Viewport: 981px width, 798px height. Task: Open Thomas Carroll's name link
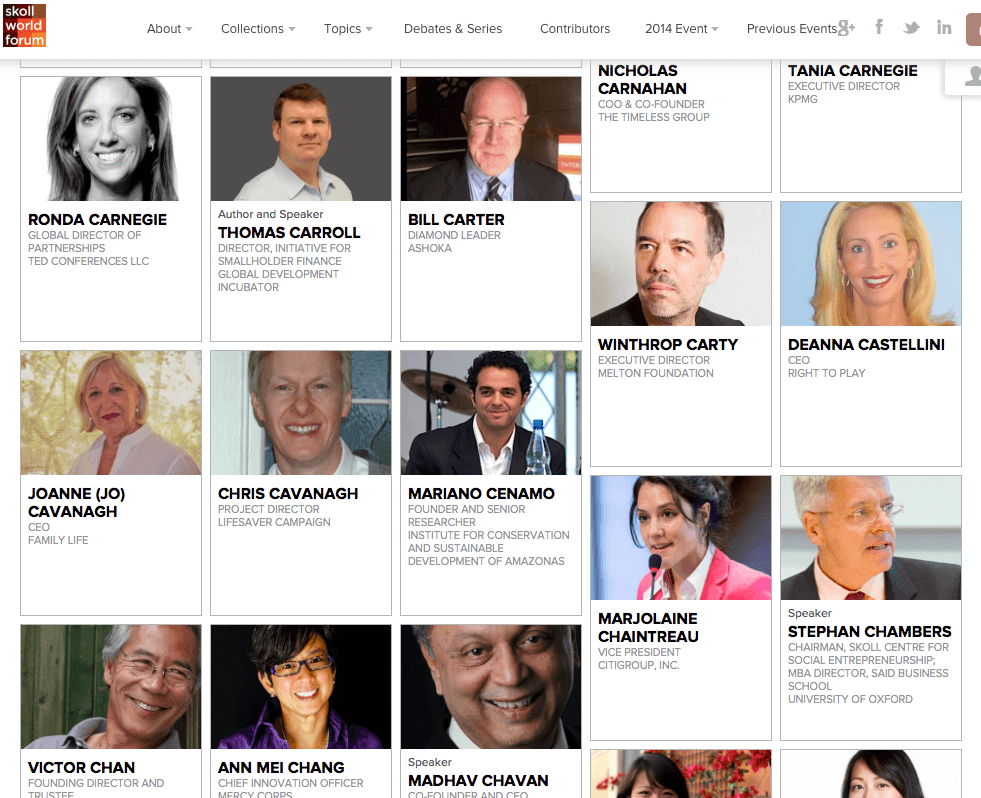289,233
